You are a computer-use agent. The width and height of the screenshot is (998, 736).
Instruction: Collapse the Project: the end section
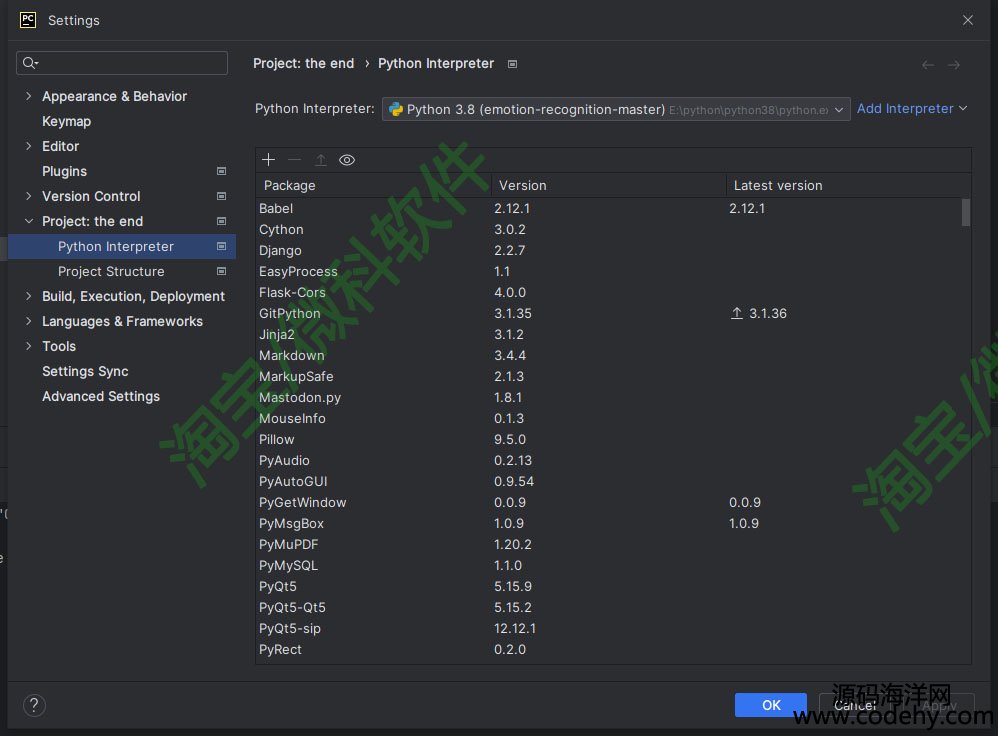29,222
